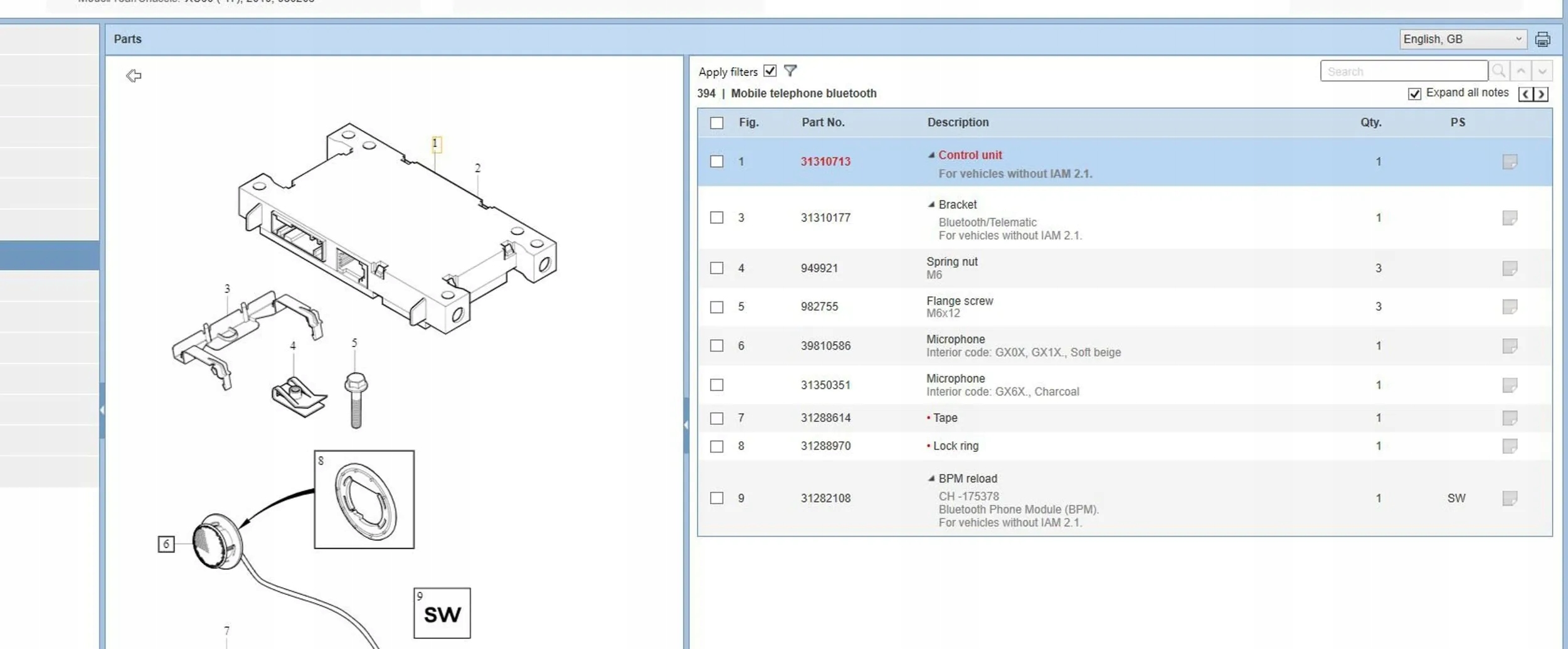Open note icon for Spring nut row

[x=1510, y=269]
